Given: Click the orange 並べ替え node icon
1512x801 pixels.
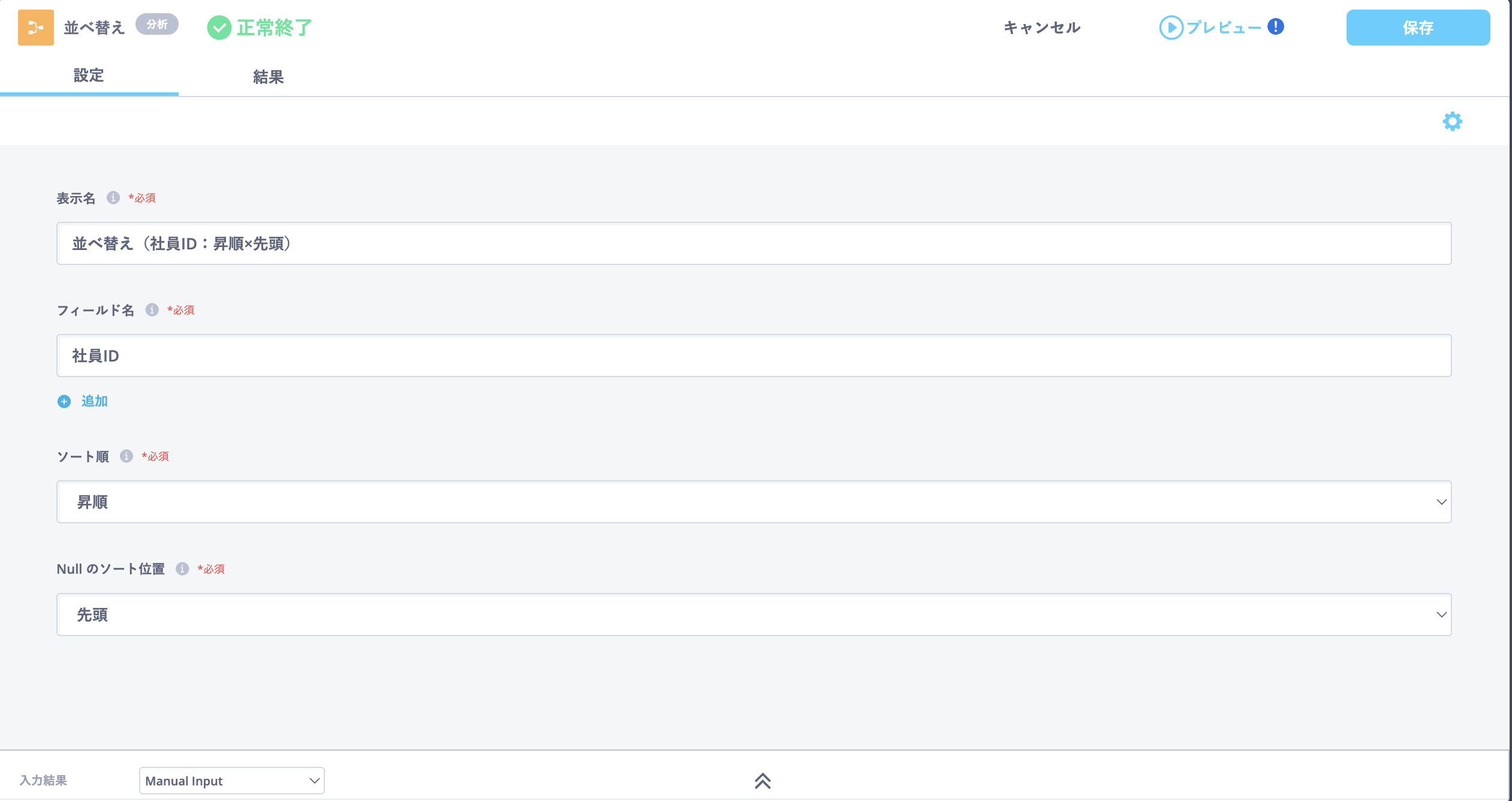Looking at the screenshot, I should pyautogui.click(x=36, y=28).
